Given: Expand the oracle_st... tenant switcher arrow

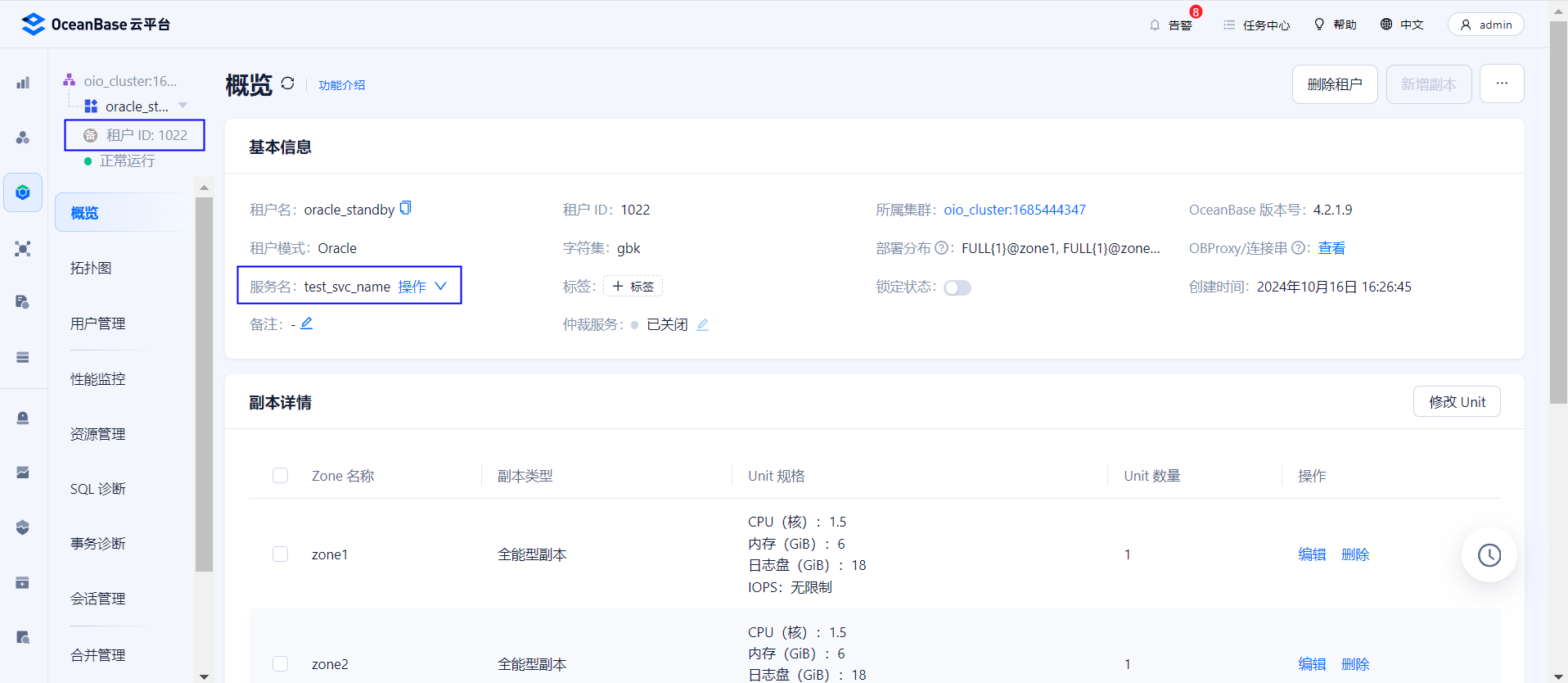Looking at the screenshot, I should coord(182,106).
